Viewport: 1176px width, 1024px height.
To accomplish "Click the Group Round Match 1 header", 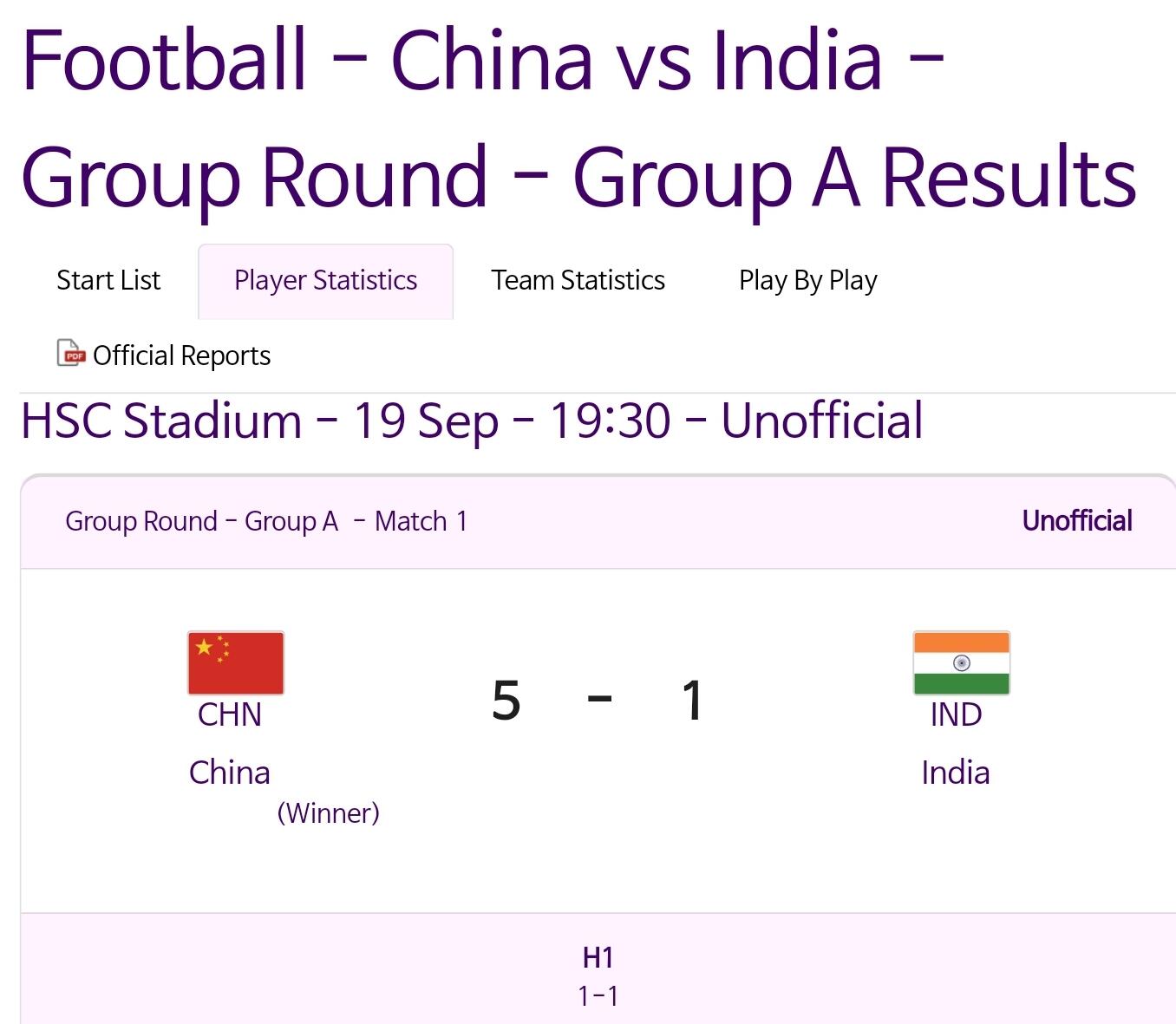I will (266, 522).
